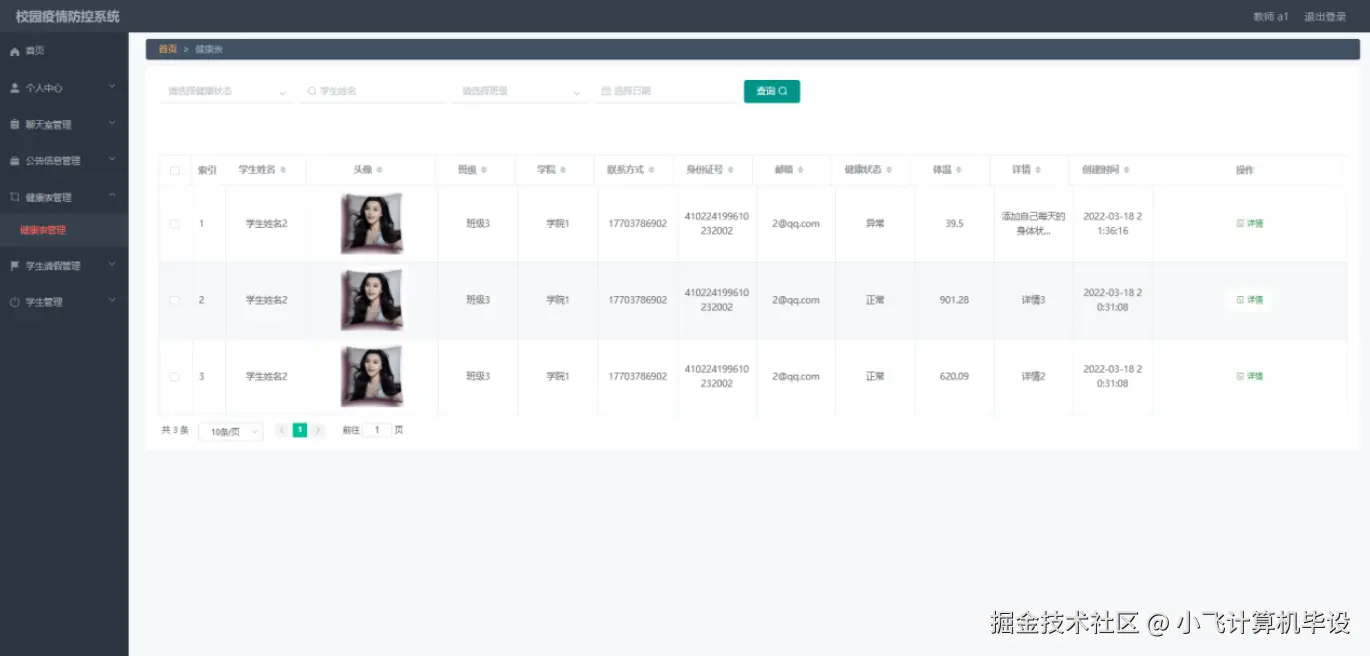Viewport: 1370px width, 656px height.
Task: Toggle the select-all checkbox in the table header
Action: (x=175, y=171)
